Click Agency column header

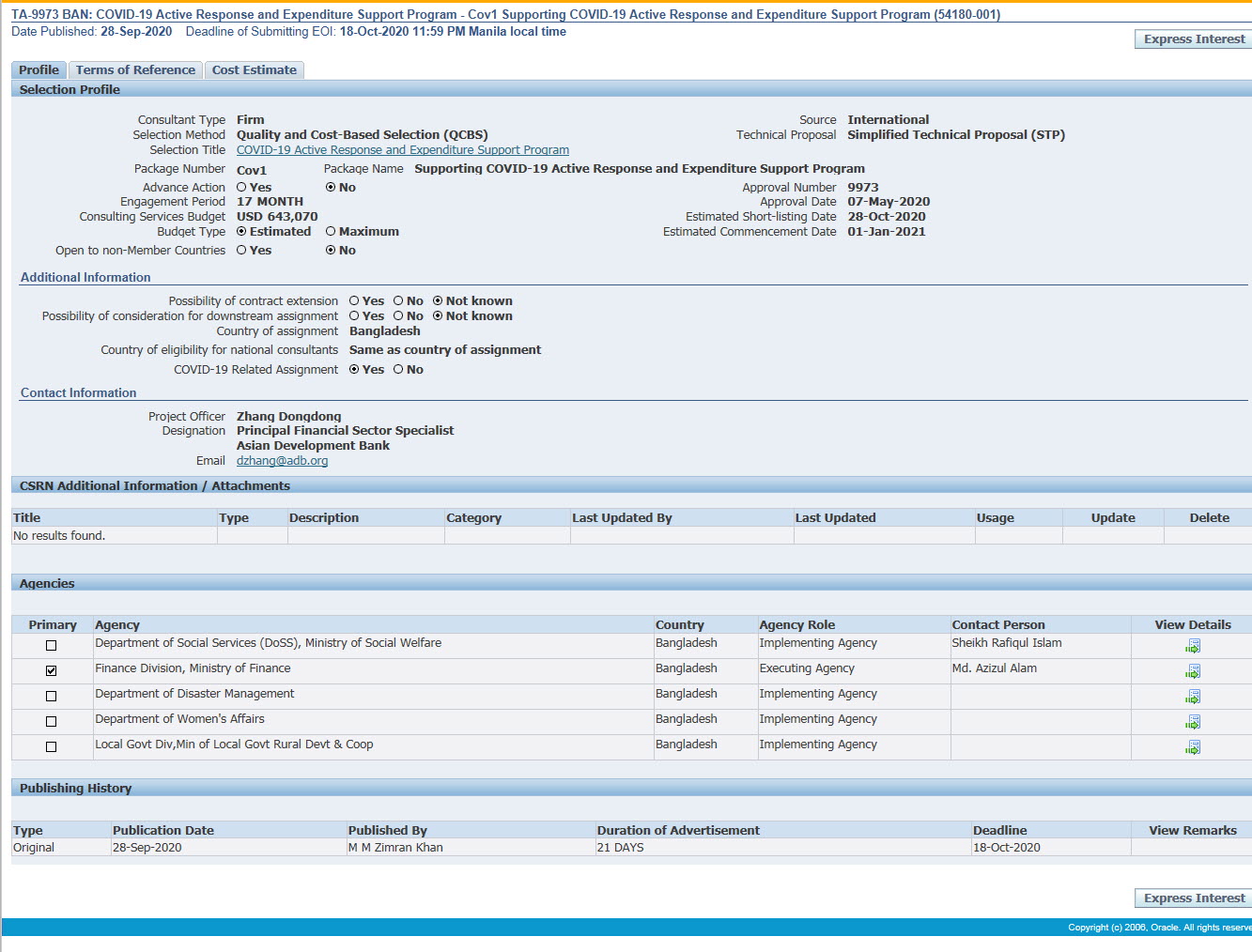[x=117, y=625]
